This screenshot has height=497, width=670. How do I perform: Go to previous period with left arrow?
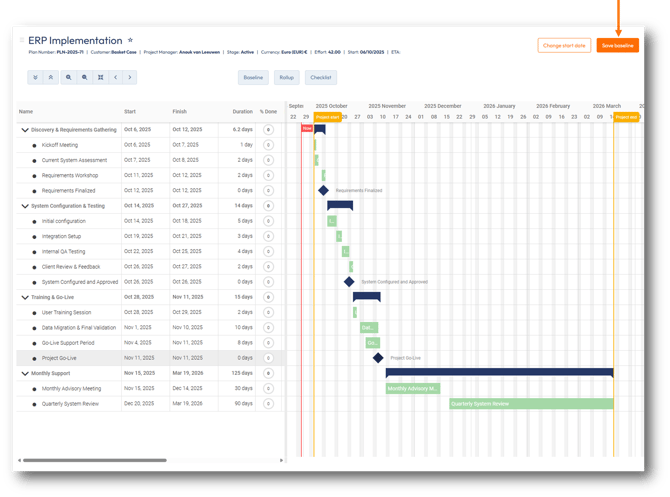click(x=115, y=77)
